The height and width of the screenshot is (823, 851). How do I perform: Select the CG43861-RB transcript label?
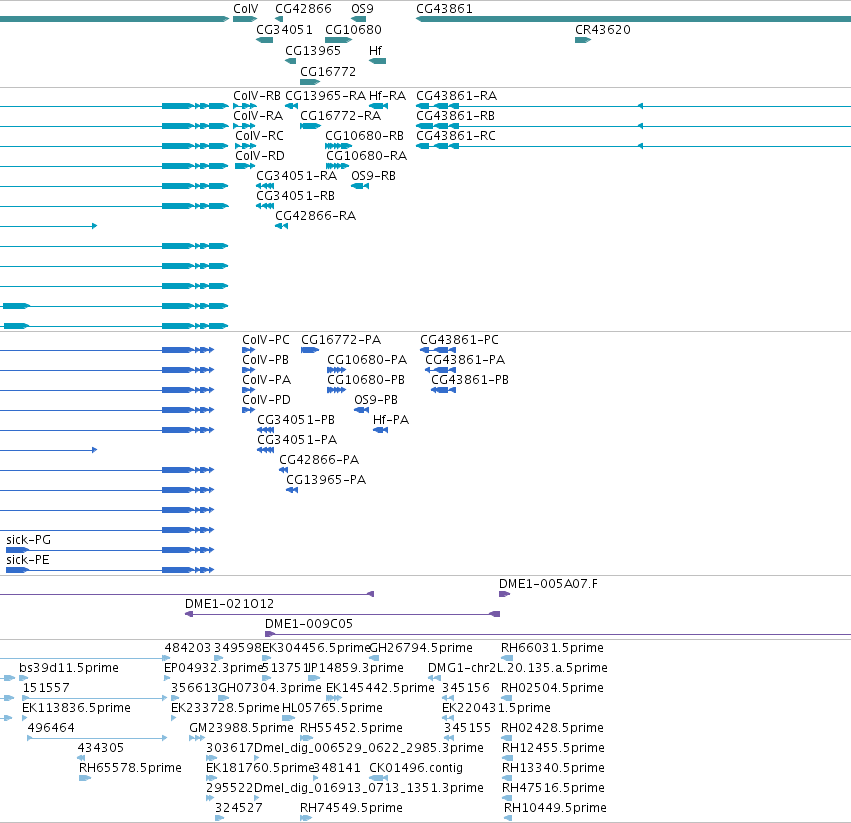click(455, 116)
